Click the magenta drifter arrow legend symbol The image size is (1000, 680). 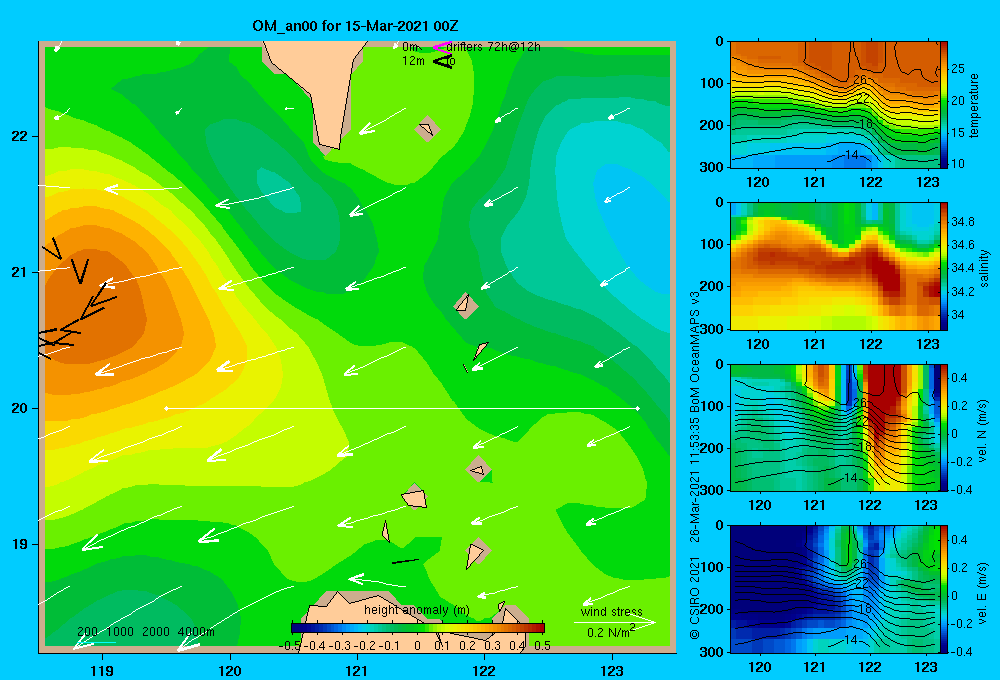[x=441, y=47]
